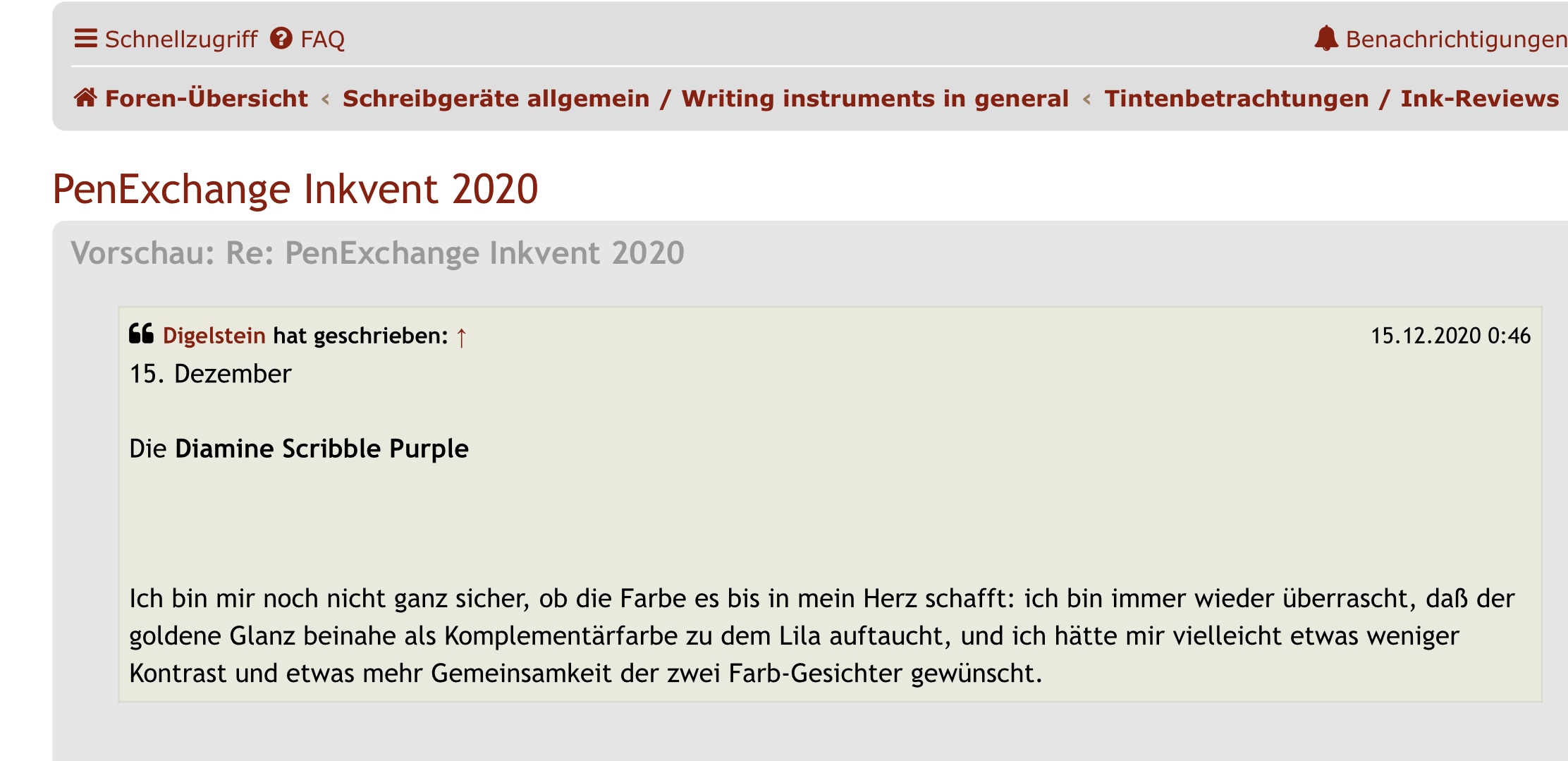This screenshot has height=761, width=1568.
Task: Jump to original post via up arrow
Action: click(461, 337)
